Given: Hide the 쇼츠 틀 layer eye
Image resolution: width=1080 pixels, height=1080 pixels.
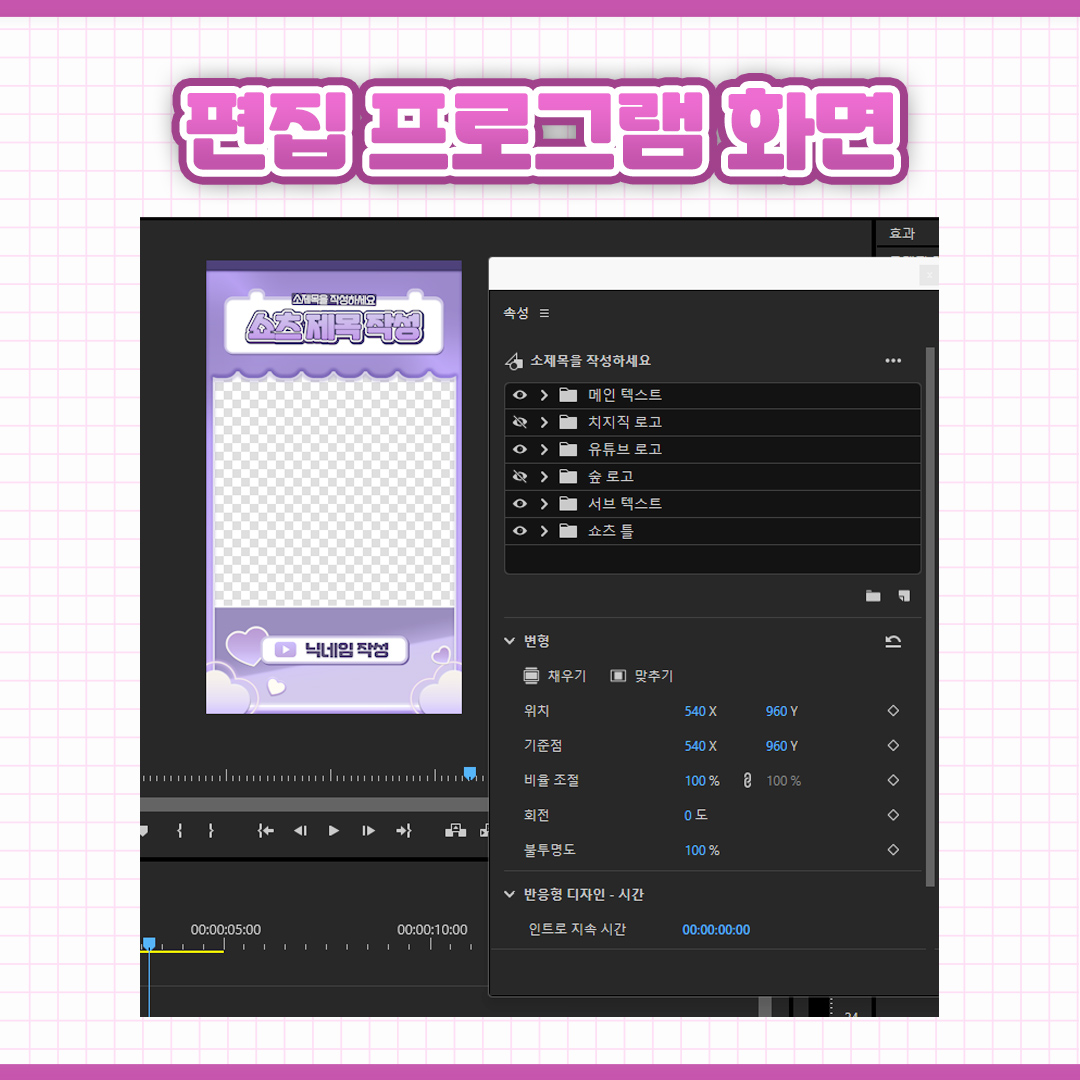Looking at the screenshot, I should click(520, 530).
